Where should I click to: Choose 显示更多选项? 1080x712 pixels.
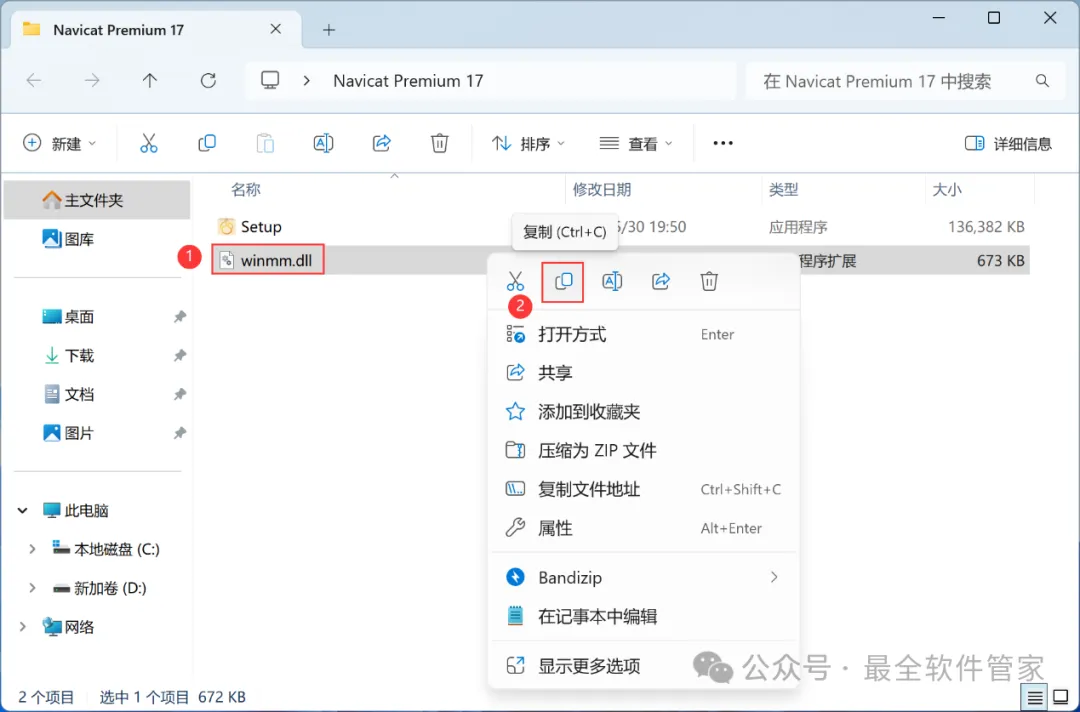tap(643, 665)
